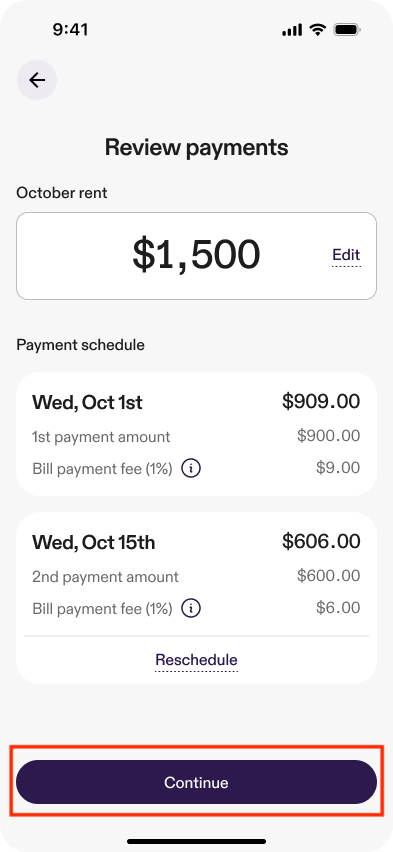Screen dimensions: 393x852
Task: Tap the 2nd payment amount label
Action: click(105, 577)
